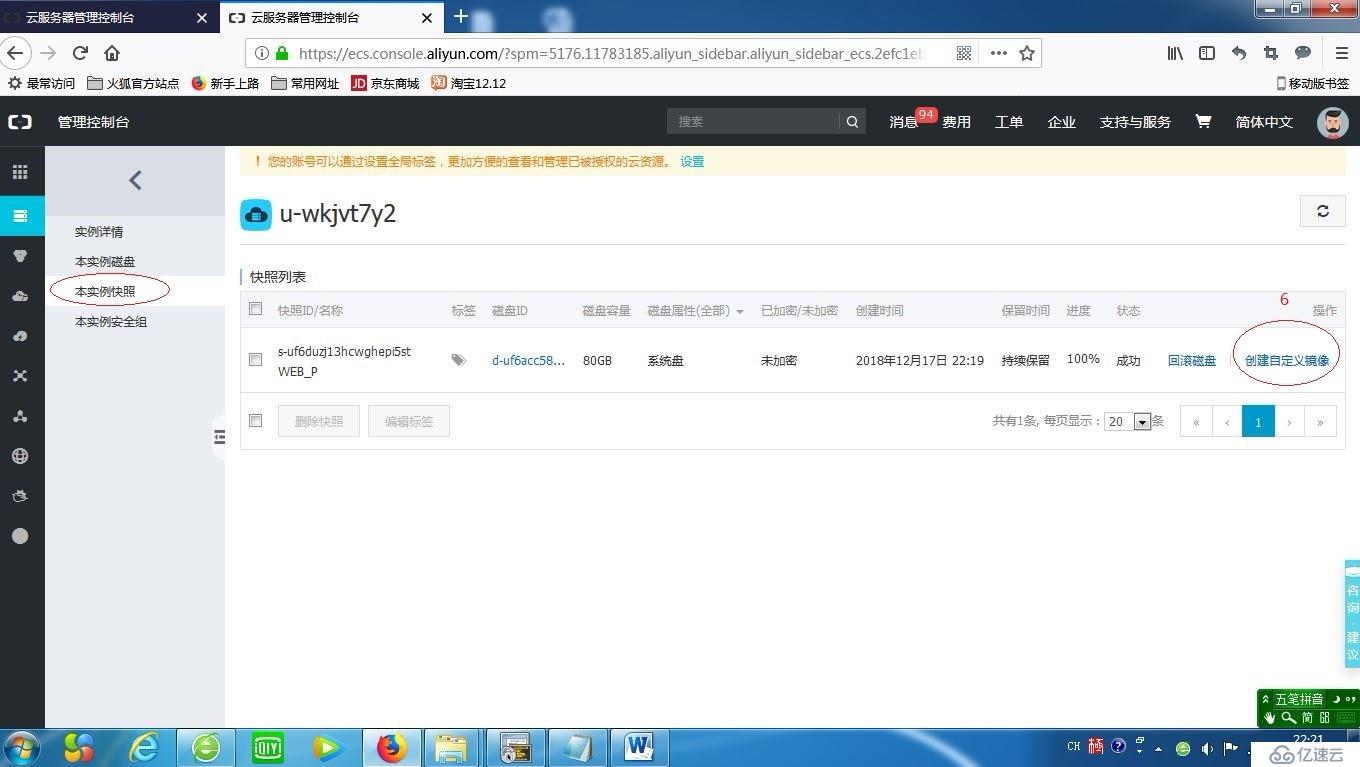Jump to the last page with » button
Image resolution: width=1360 pixels, height=767 pixels.
pyautogui.click(x=1320, y=421)
